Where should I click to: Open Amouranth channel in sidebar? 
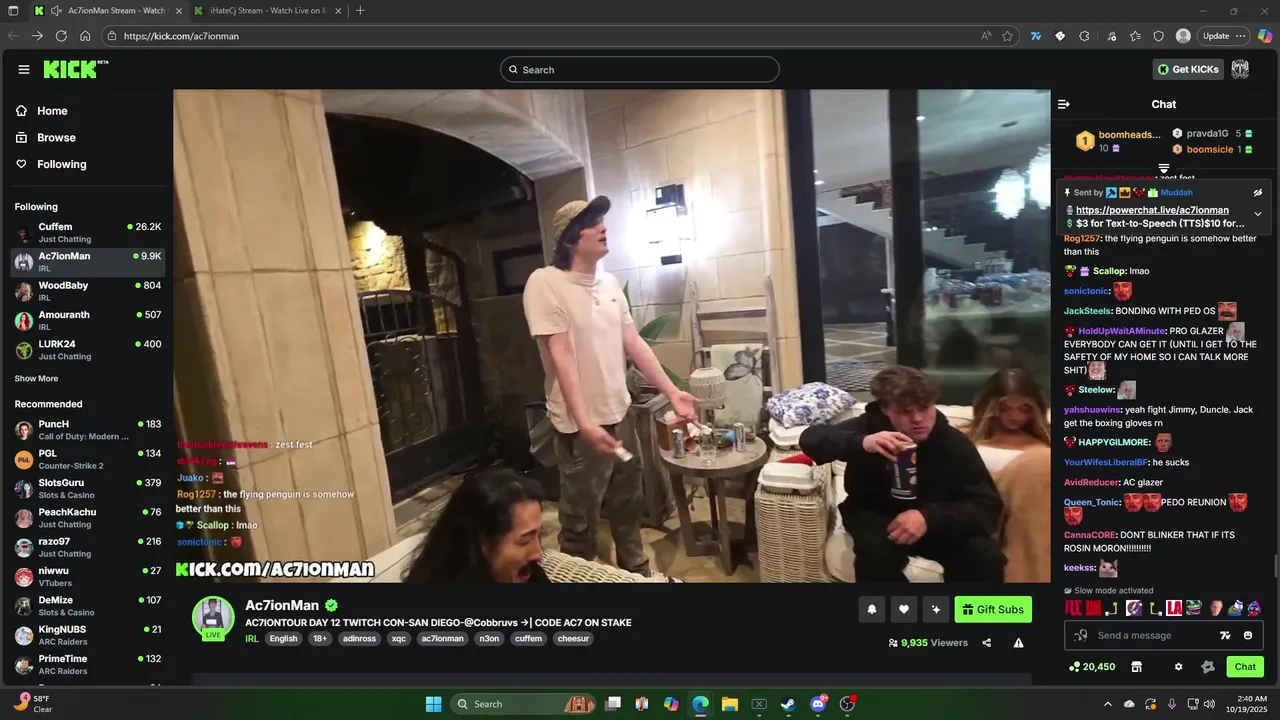88,320
